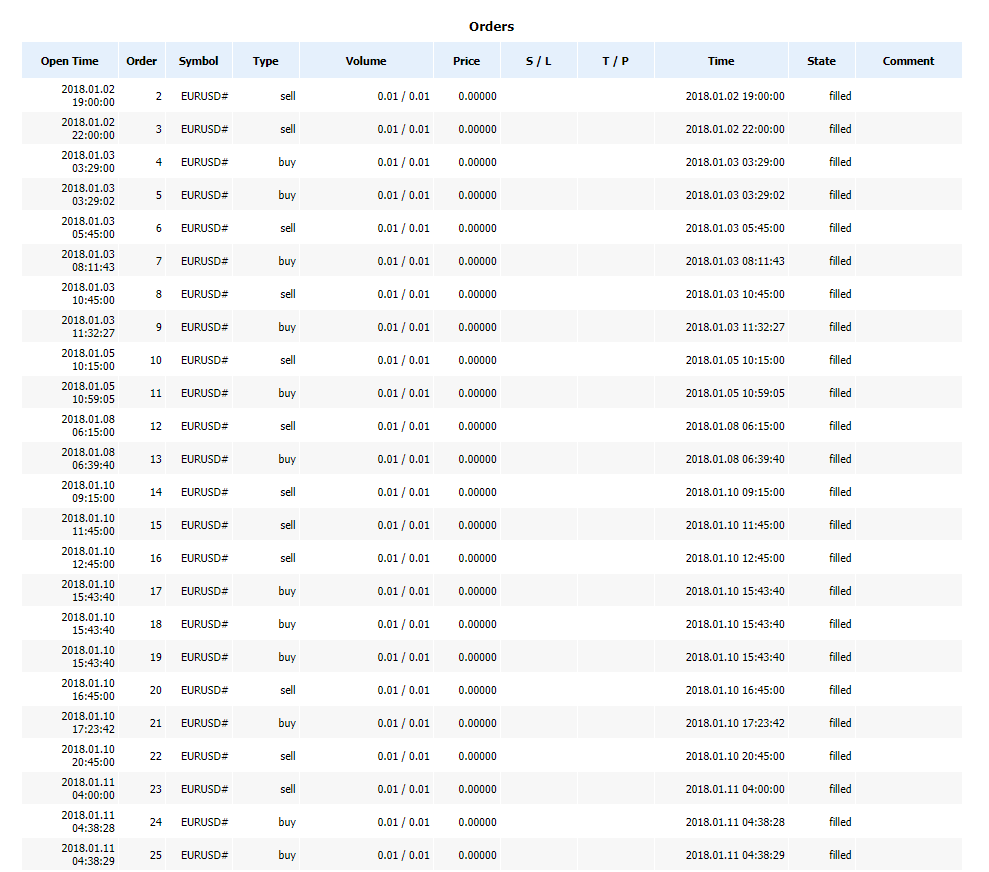Click the sell type in order 2 row

[288, 96]
